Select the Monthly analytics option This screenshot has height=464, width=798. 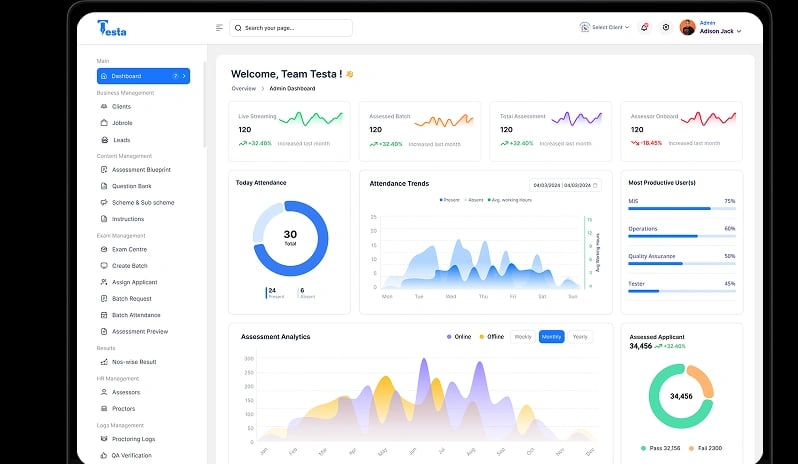point(551,337)
